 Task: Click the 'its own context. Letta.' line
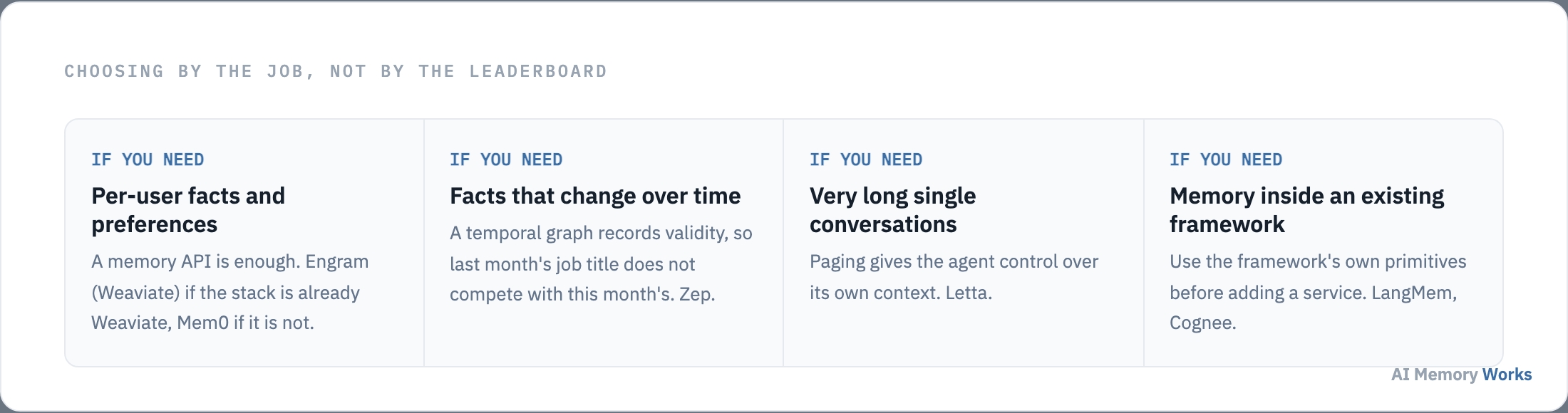click(901, 293)
